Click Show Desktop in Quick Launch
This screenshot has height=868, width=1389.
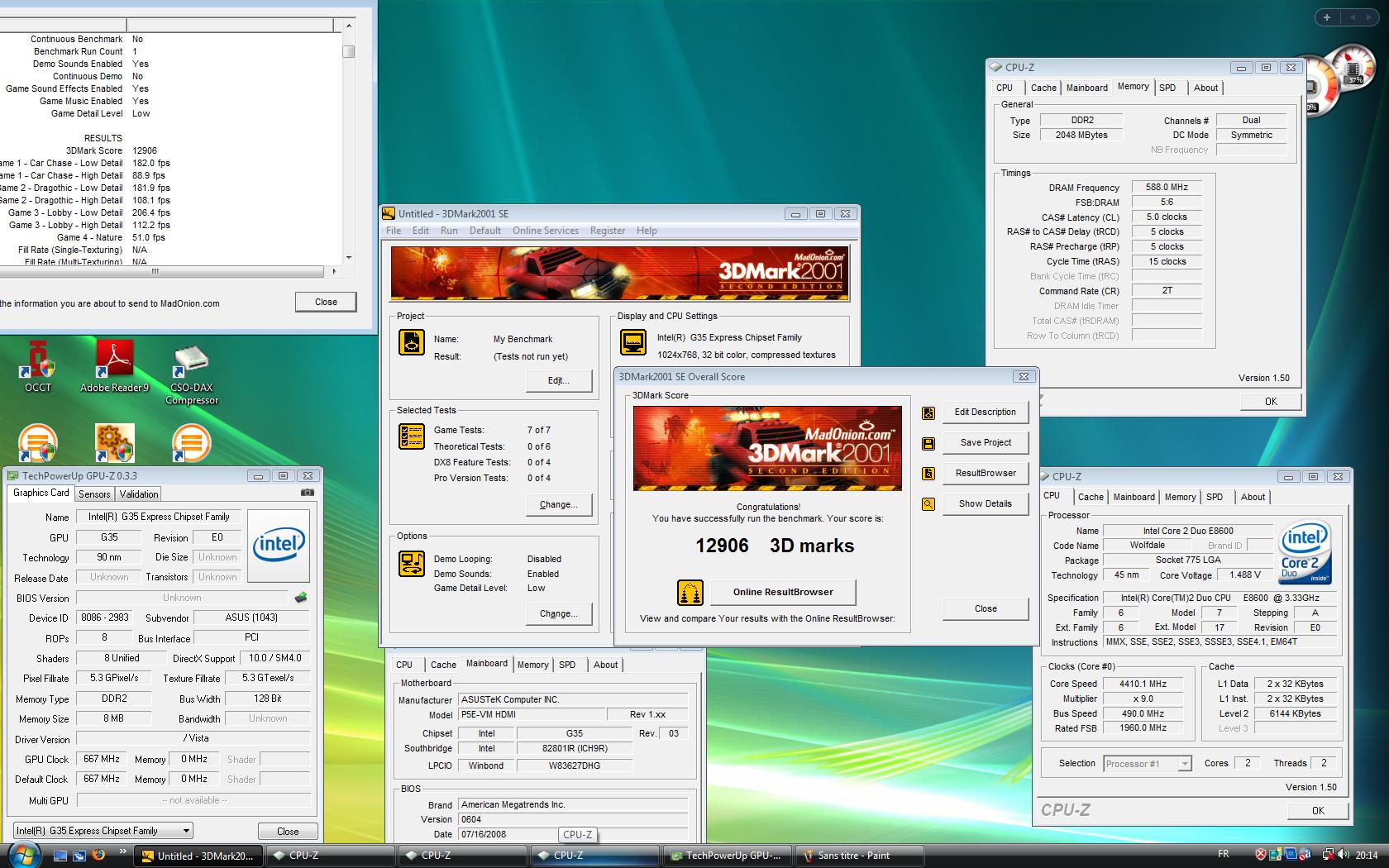(x=59, y=855)
